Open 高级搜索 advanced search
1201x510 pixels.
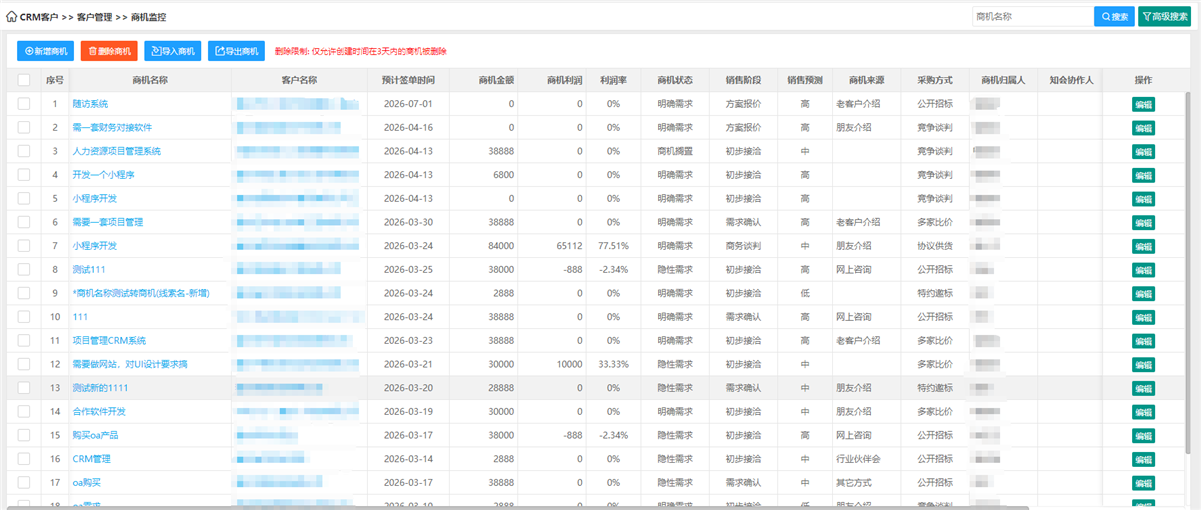point(1164,17)
